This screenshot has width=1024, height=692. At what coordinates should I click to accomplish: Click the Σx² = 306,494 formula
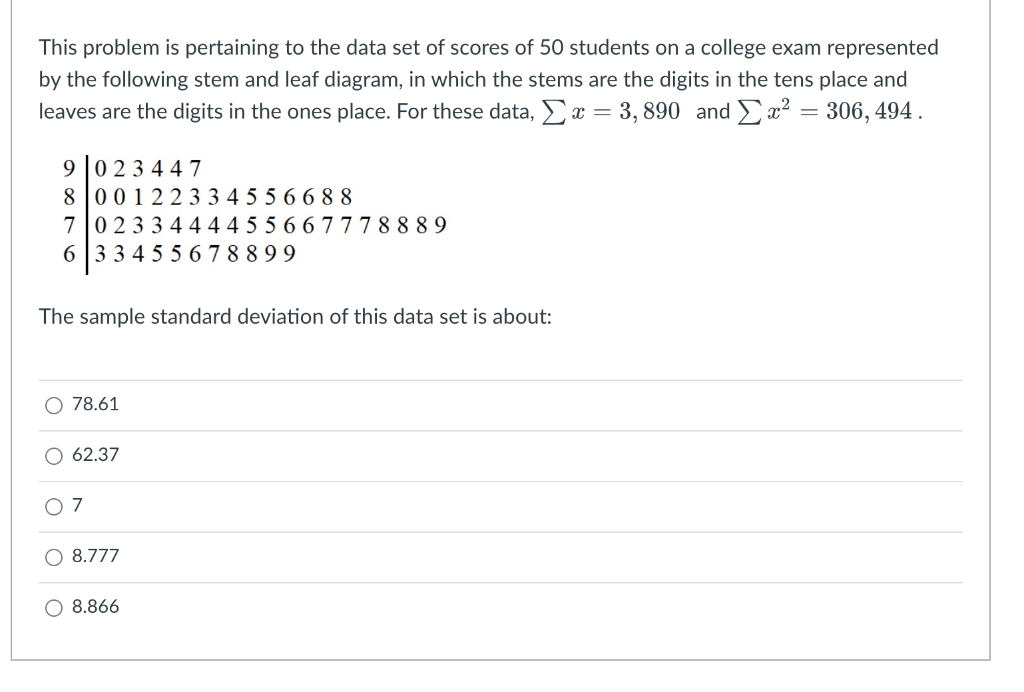825,110
